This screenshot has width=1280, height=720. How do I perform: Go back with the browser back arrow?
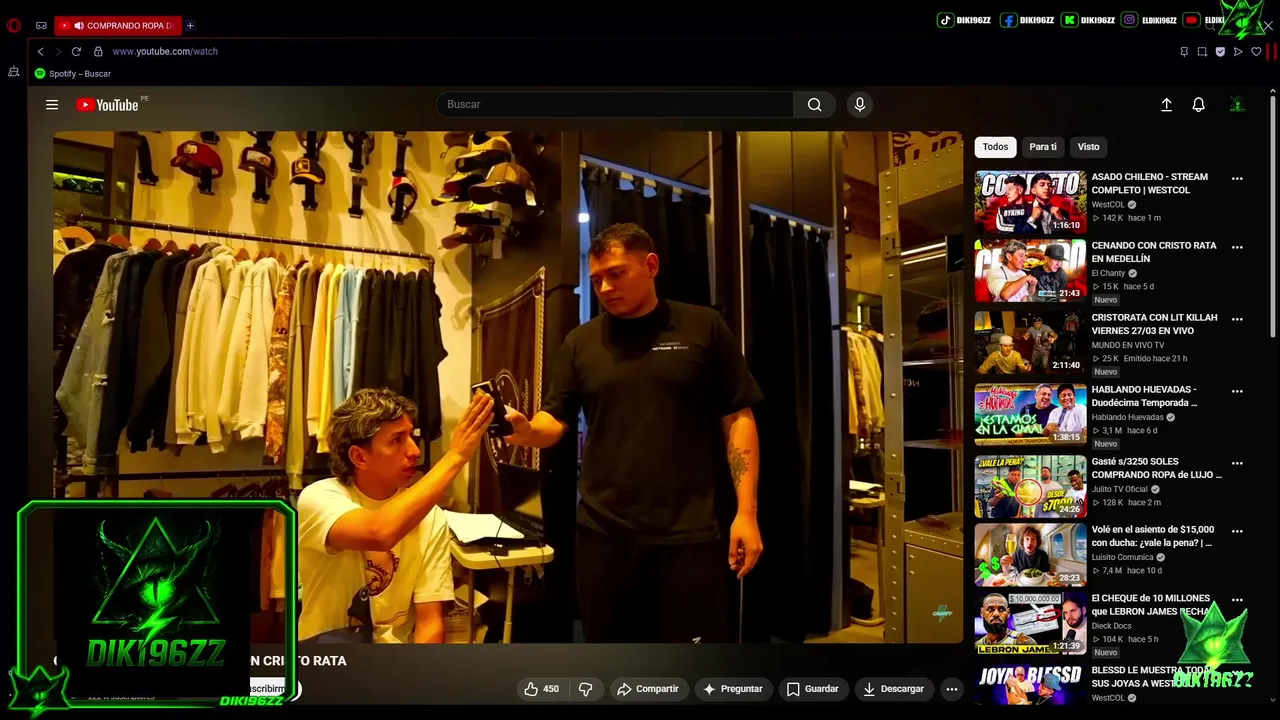(x=40, y=51)
